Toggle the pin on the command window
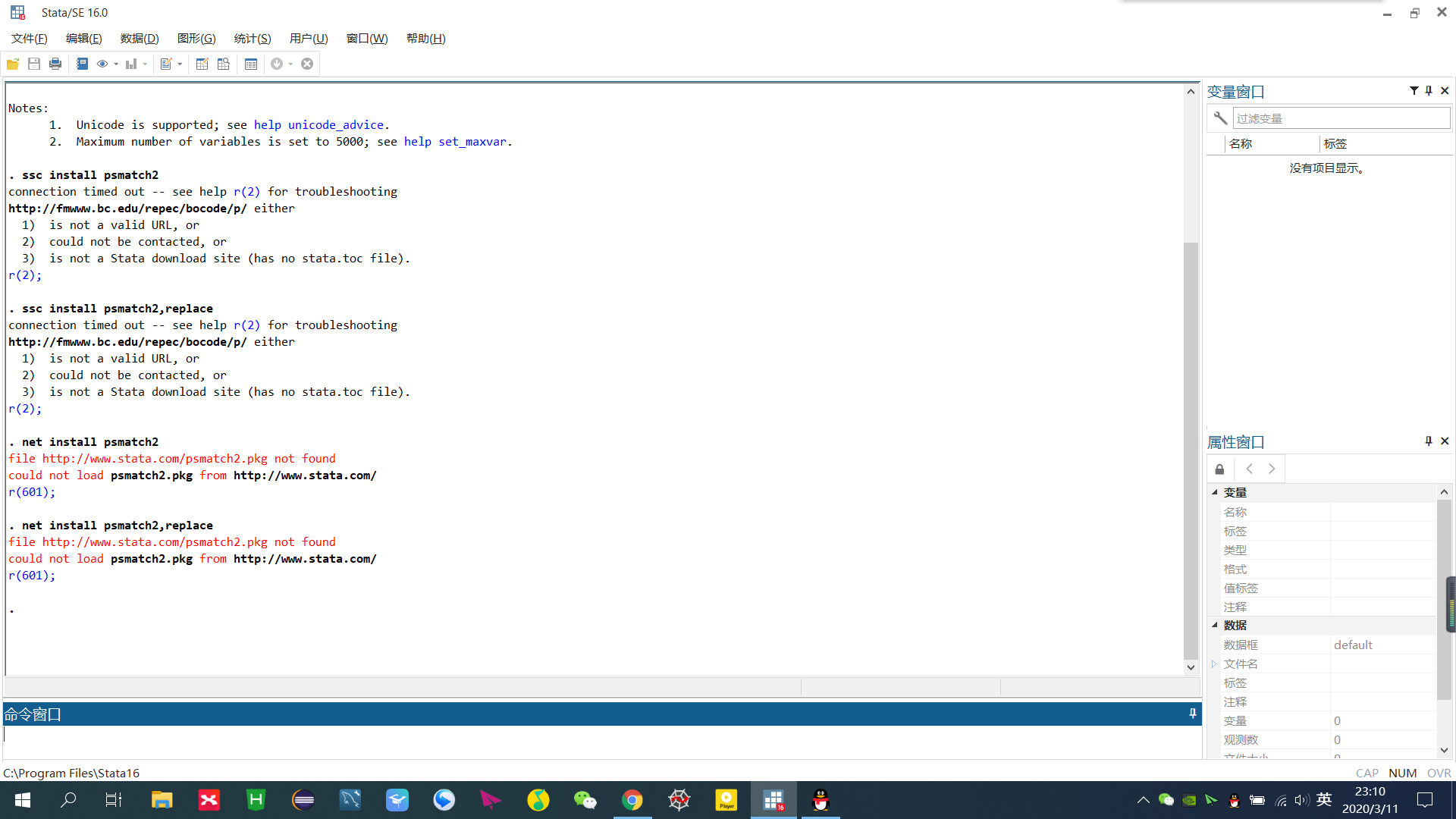The image size is (1456, 819). [1192, 714]
